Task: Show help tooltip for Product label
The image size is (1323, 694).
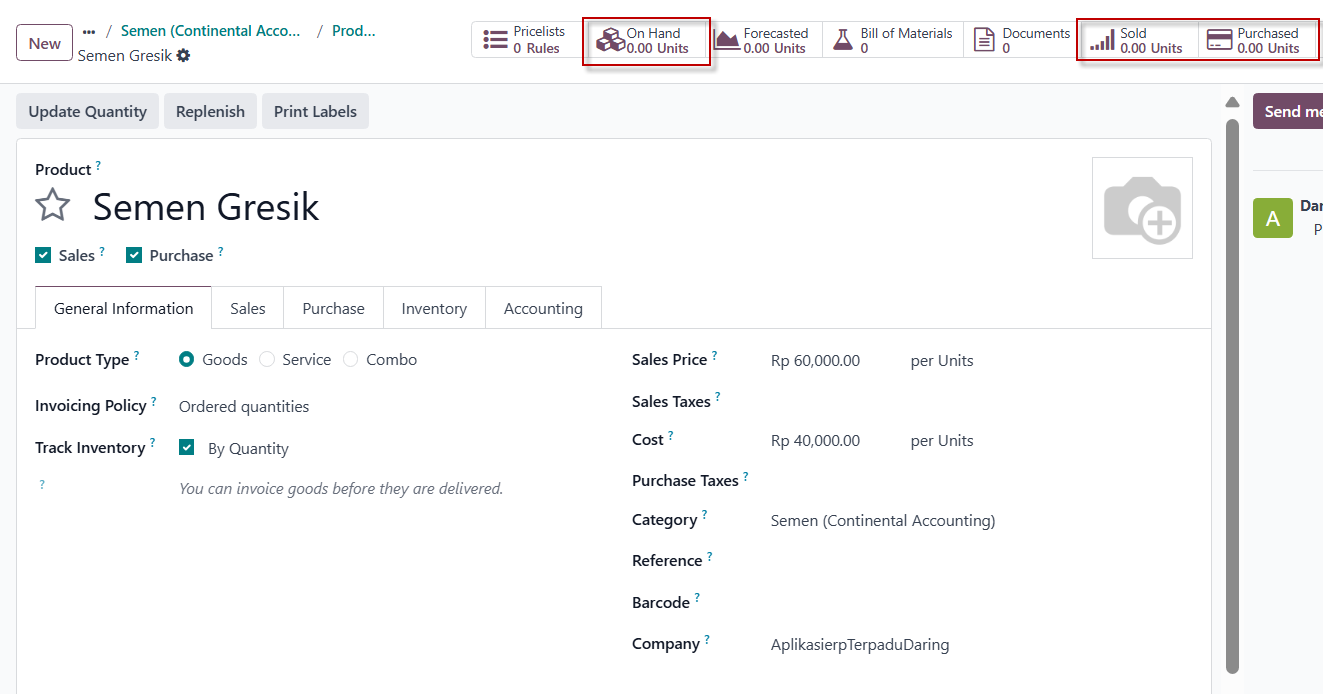Action: 98,165
